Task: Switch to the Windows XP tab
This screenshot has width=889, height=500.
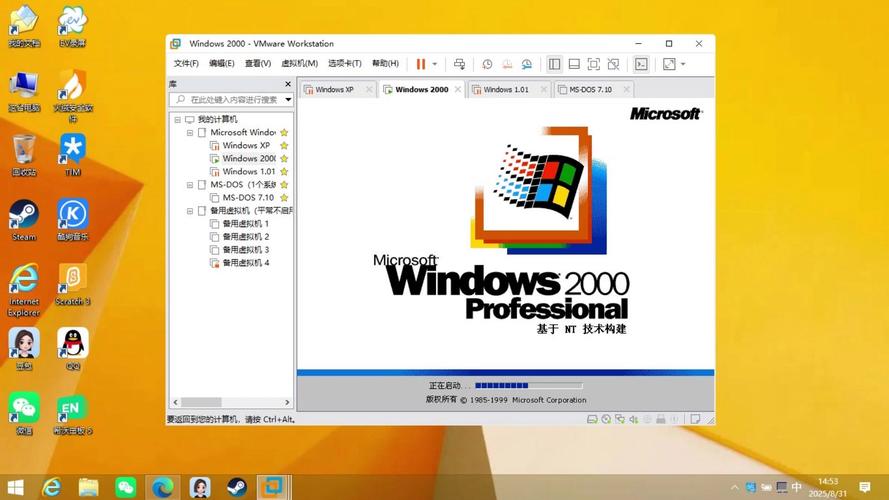Action: point(335,90)
